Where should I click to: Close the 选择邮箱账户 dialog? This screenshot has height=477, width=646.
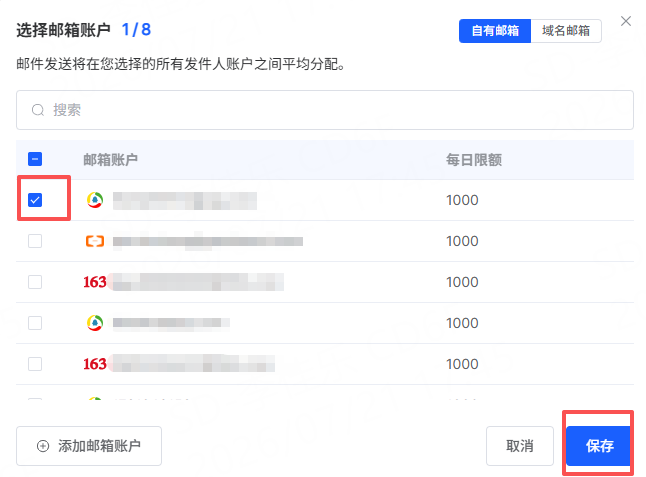pyautogui.click(x=626, y=21)
